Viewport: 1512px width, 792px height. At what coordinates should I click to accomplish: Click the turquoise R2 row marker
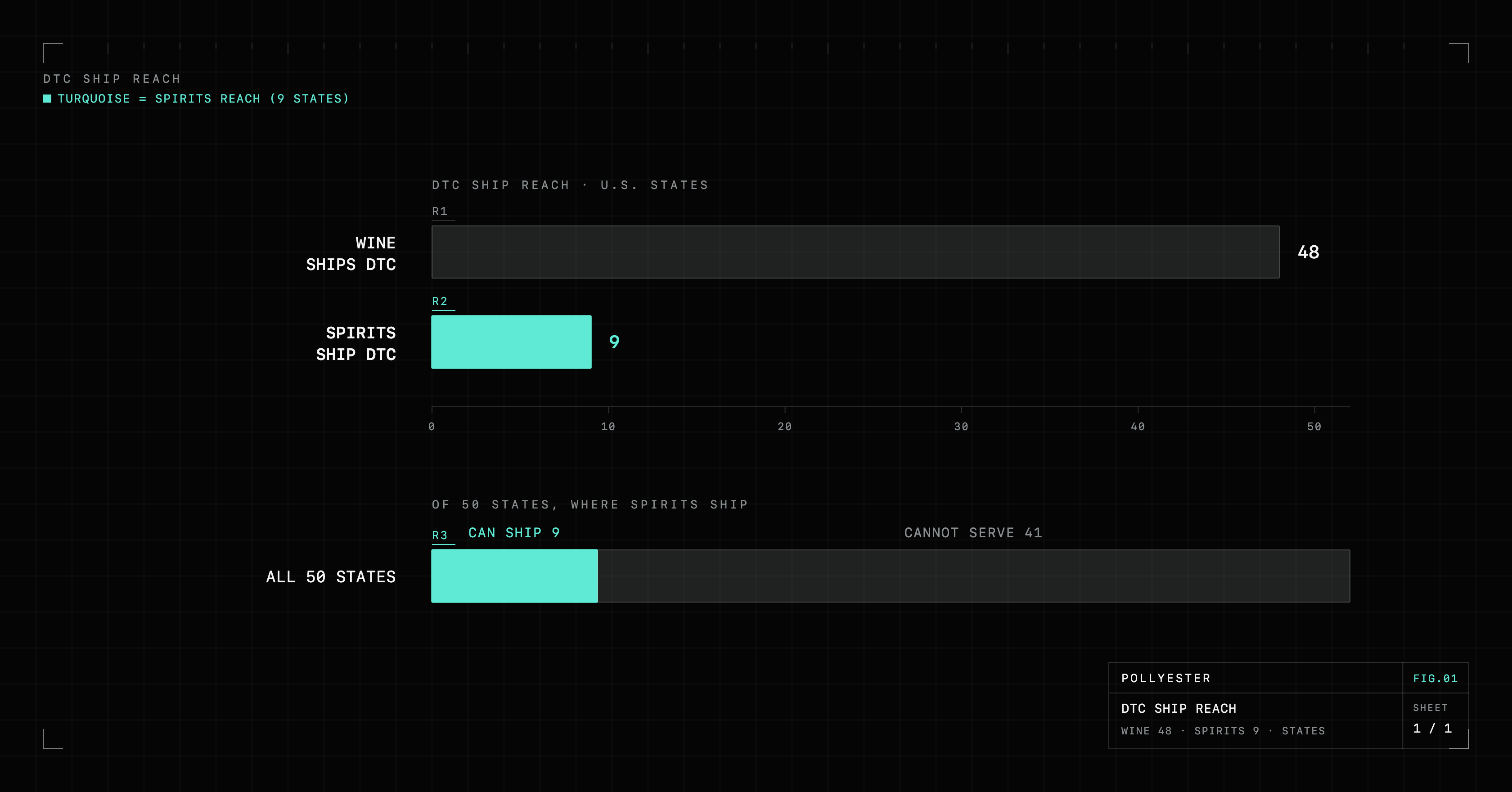pos(440,301)
